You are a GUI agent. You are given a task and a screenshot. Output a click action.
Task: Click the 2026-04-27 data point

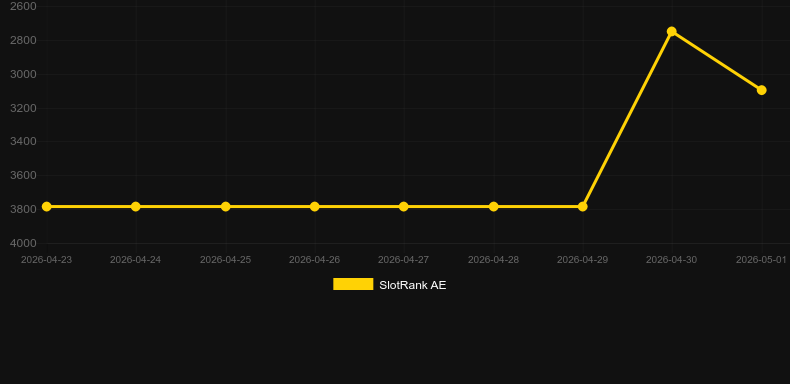point(404,207)
